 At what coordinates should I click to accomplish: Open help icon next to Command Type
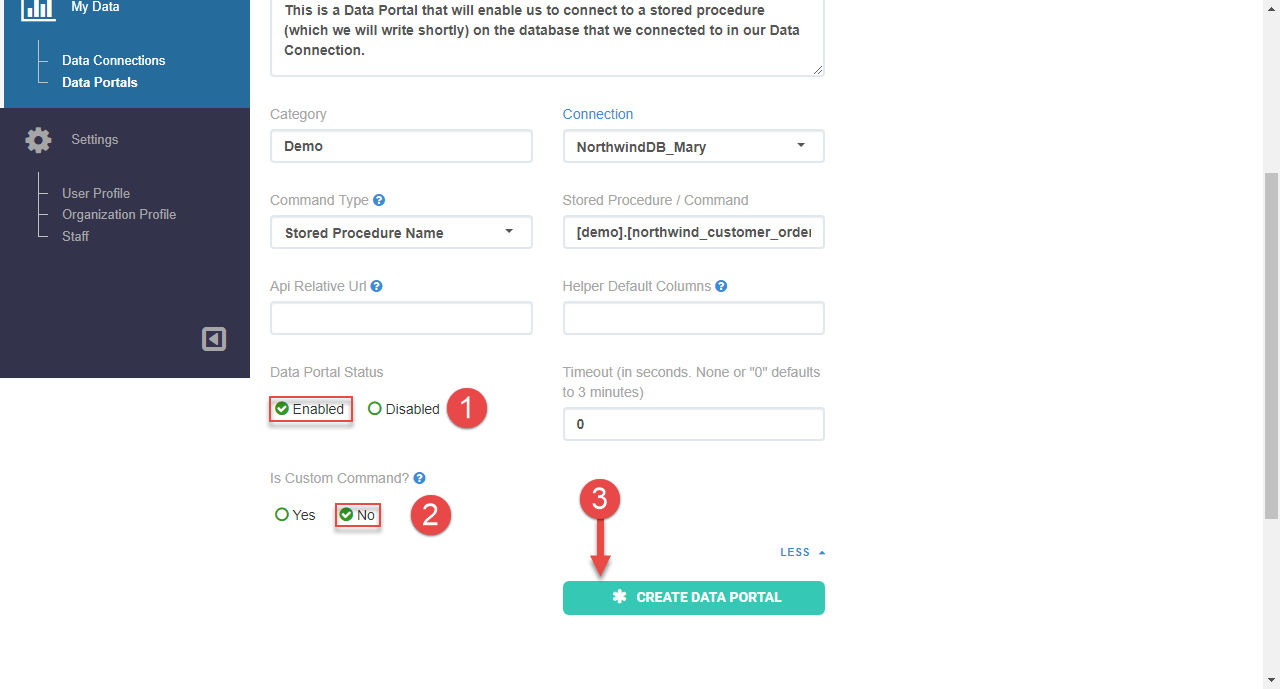(x=379, y=200)
